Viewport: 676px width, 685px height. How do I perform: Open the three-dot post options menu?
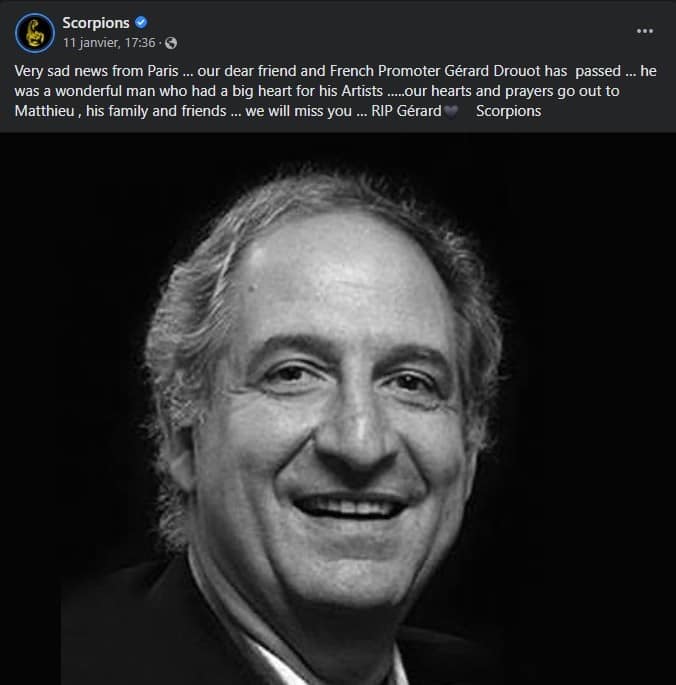pyautogui.click(x=645, y=31)
